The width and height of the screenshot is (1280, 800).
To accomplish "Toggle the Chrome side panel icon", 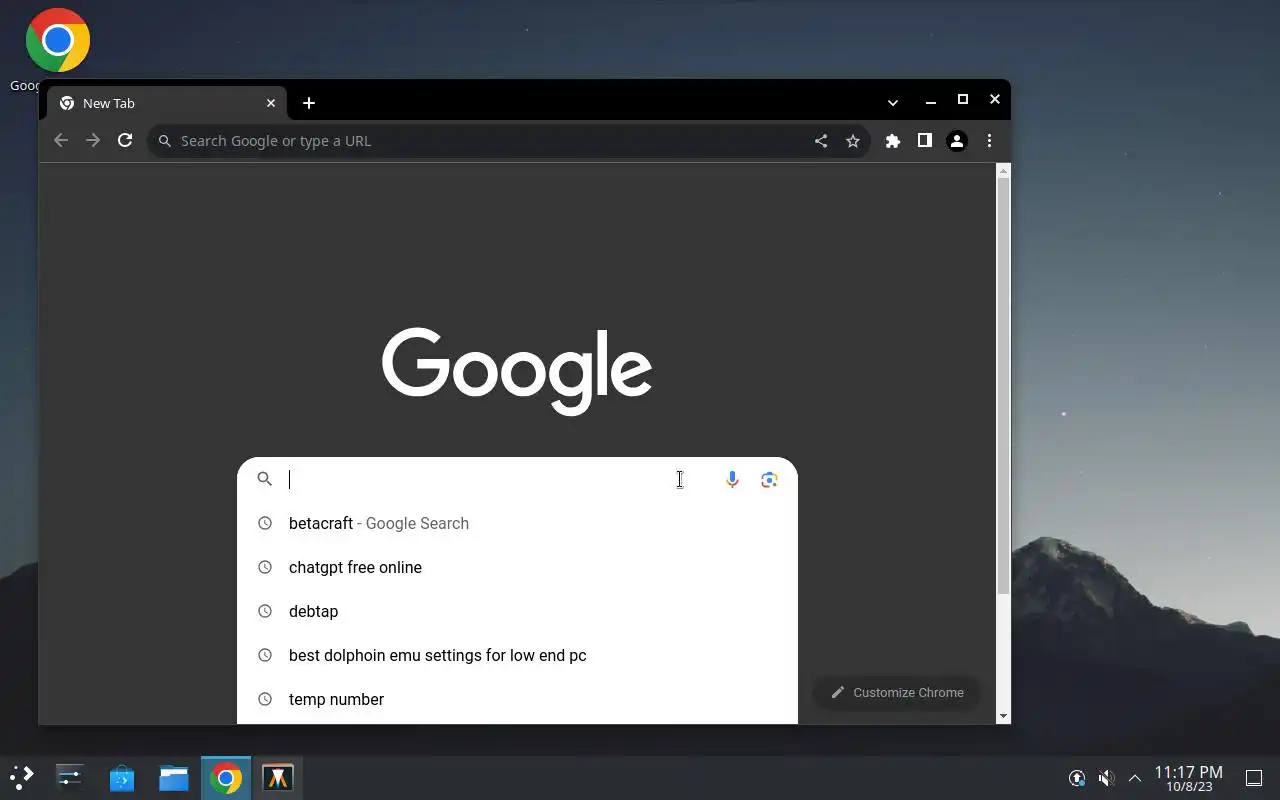I will (925, 141).
